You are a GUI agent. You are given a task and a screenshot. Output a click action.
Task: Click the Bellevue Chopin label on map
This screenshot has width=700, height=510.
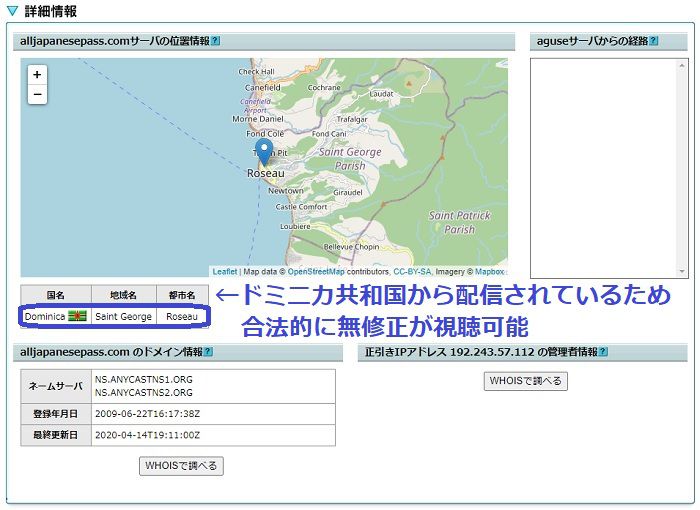click(x=351, y=247)
